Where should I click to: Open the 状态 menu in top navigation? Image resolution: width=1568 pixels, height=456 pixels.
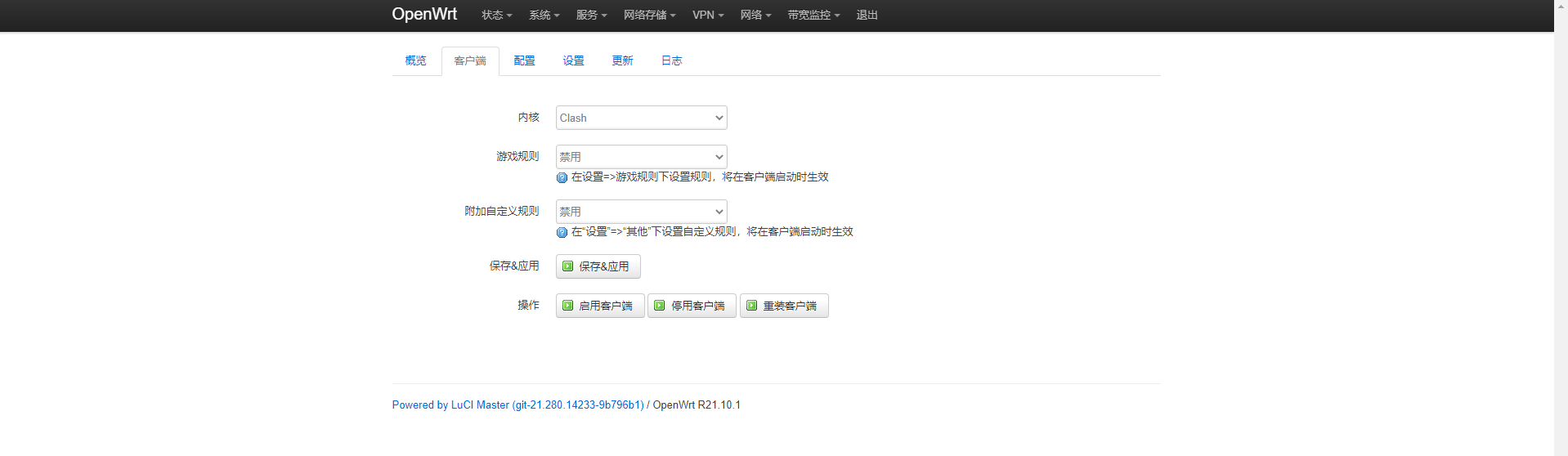point(497,16)
